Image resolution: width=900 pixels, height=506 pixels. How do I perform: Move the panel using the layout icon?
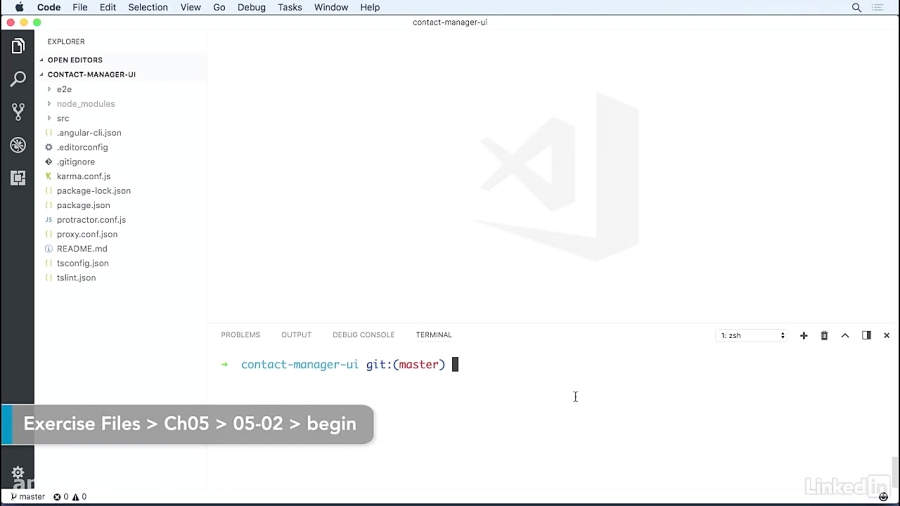point(866,335)
